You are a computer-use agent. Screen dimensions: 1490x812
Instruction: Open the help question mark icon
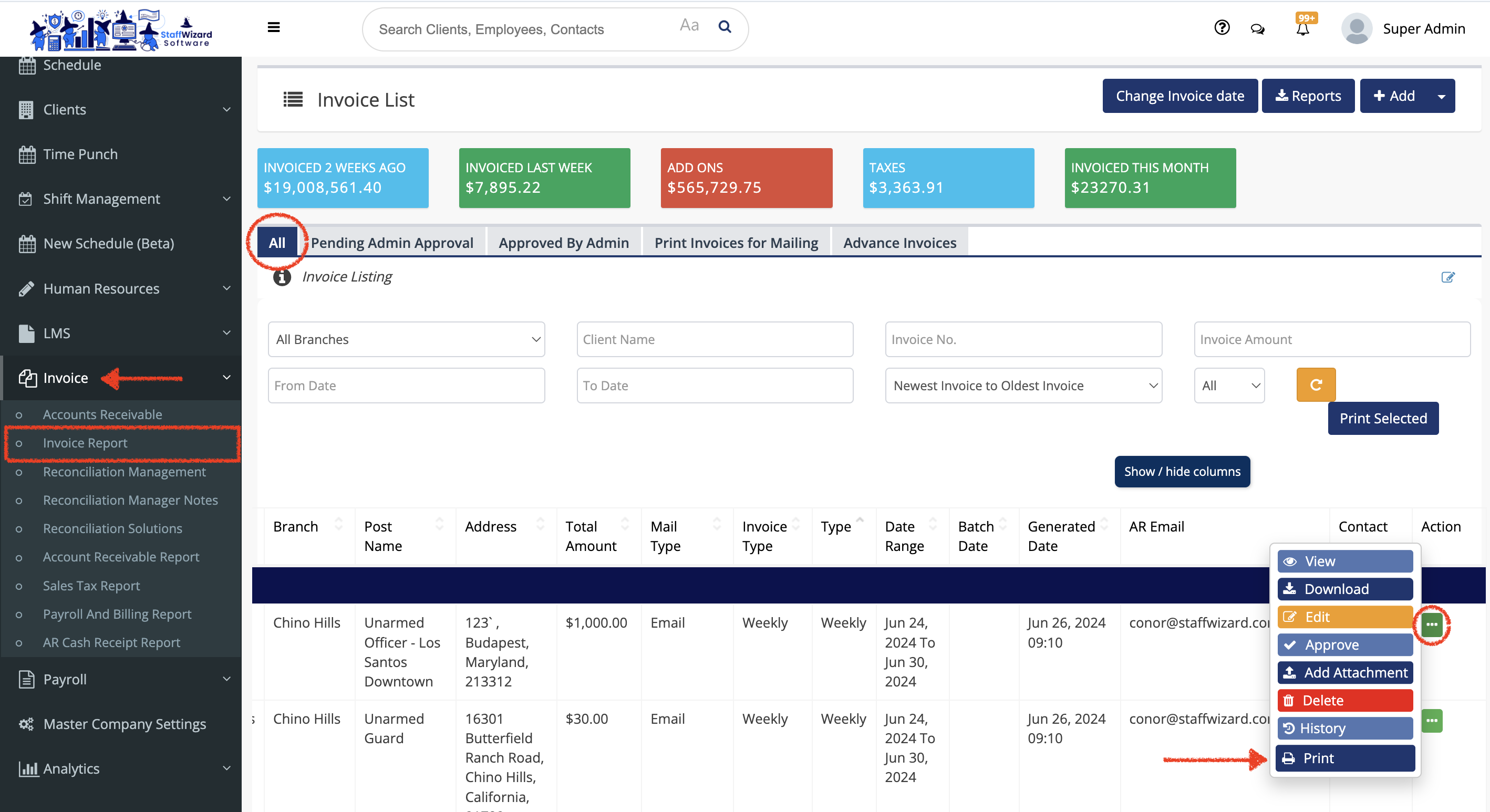click(x=1222, y=27)
